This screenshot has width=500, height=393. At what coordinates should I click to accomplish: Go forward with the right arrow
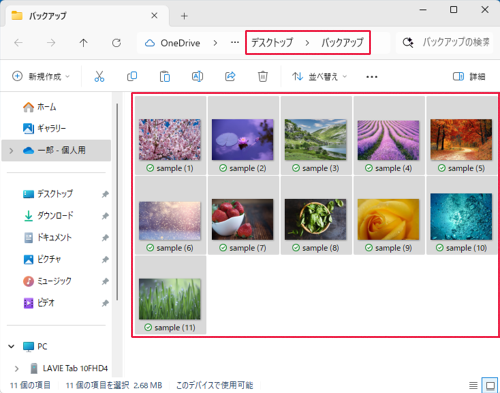pos(51,43)
